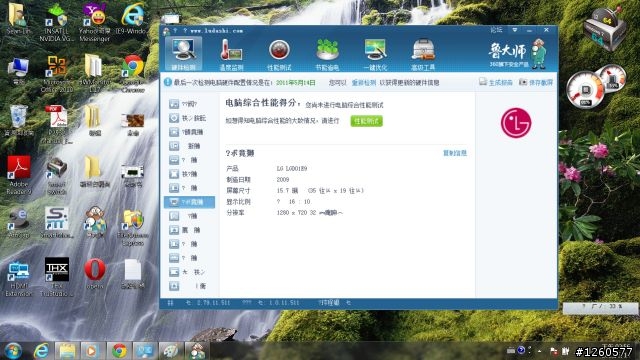Select the first sidebar item, computer overview
This screenshot has height=360, width=640.
tap(189, 104)
